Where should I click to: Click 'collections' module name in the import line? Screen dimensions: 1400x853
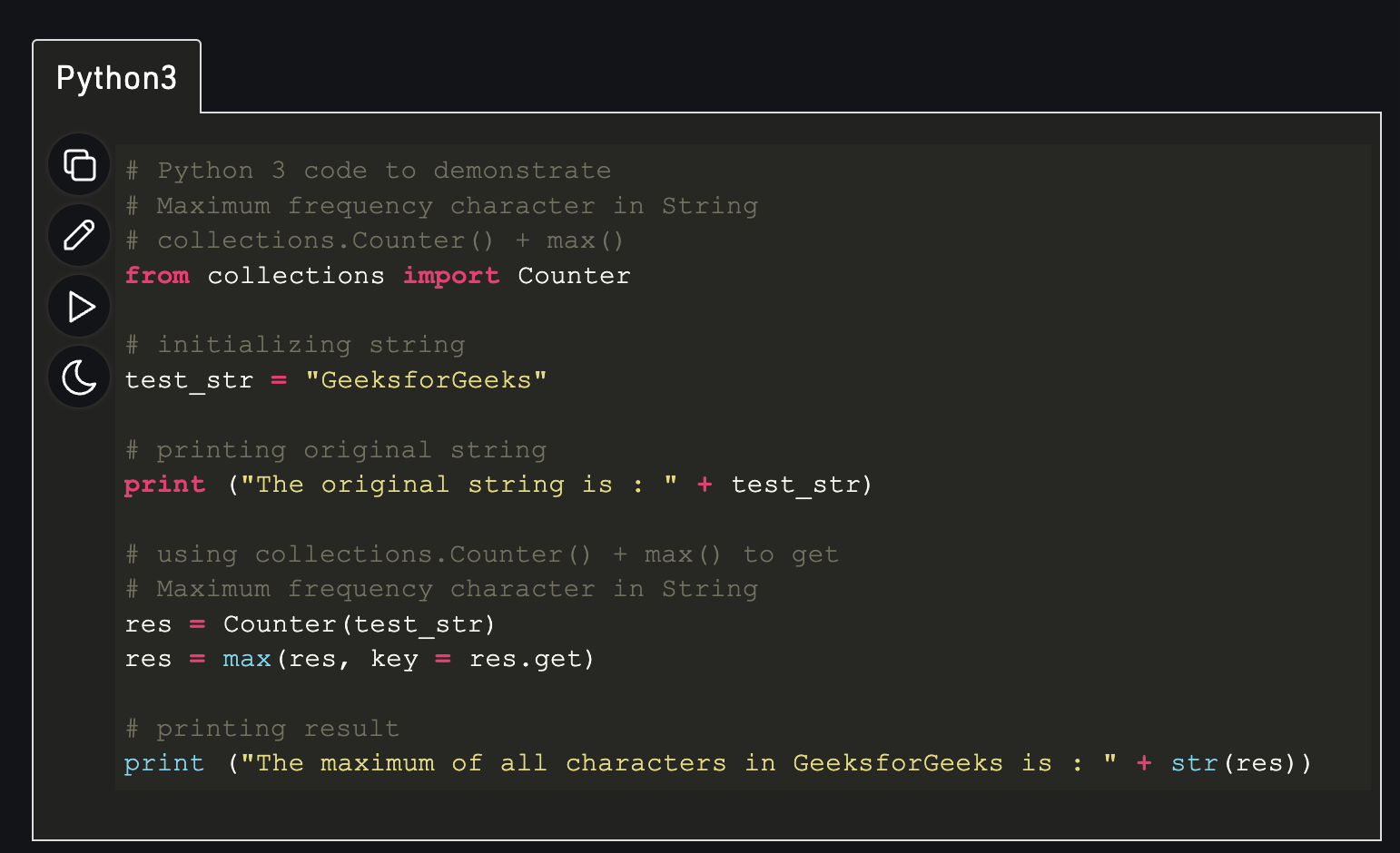(x=296, y=276)
